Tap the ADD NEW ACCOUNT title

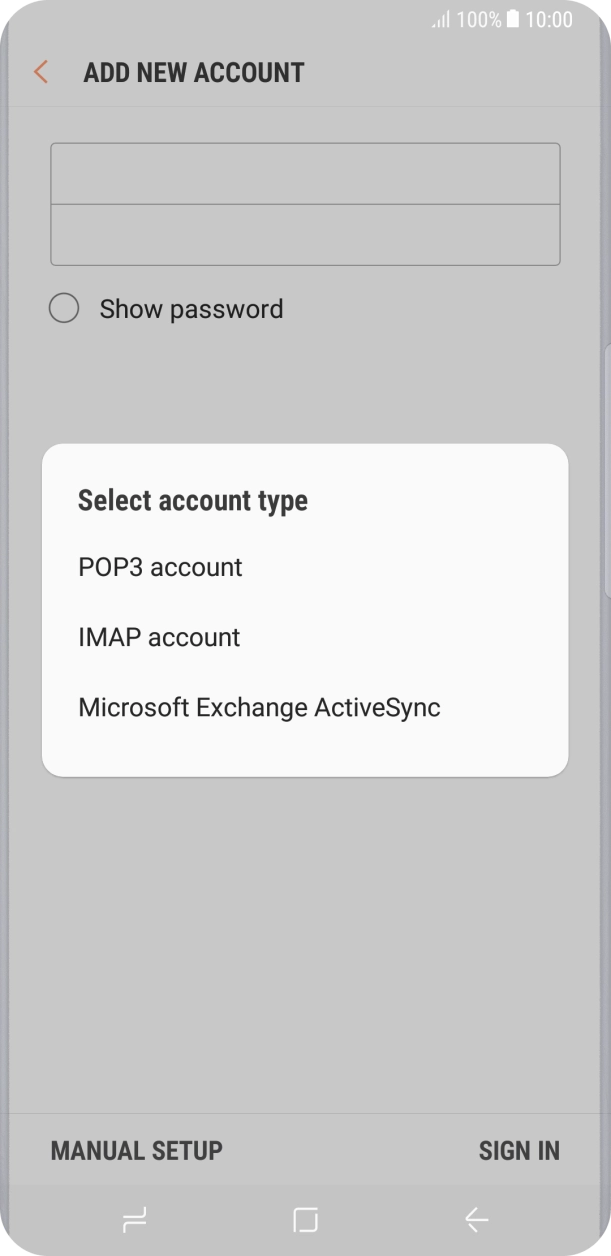click(194, 72)
